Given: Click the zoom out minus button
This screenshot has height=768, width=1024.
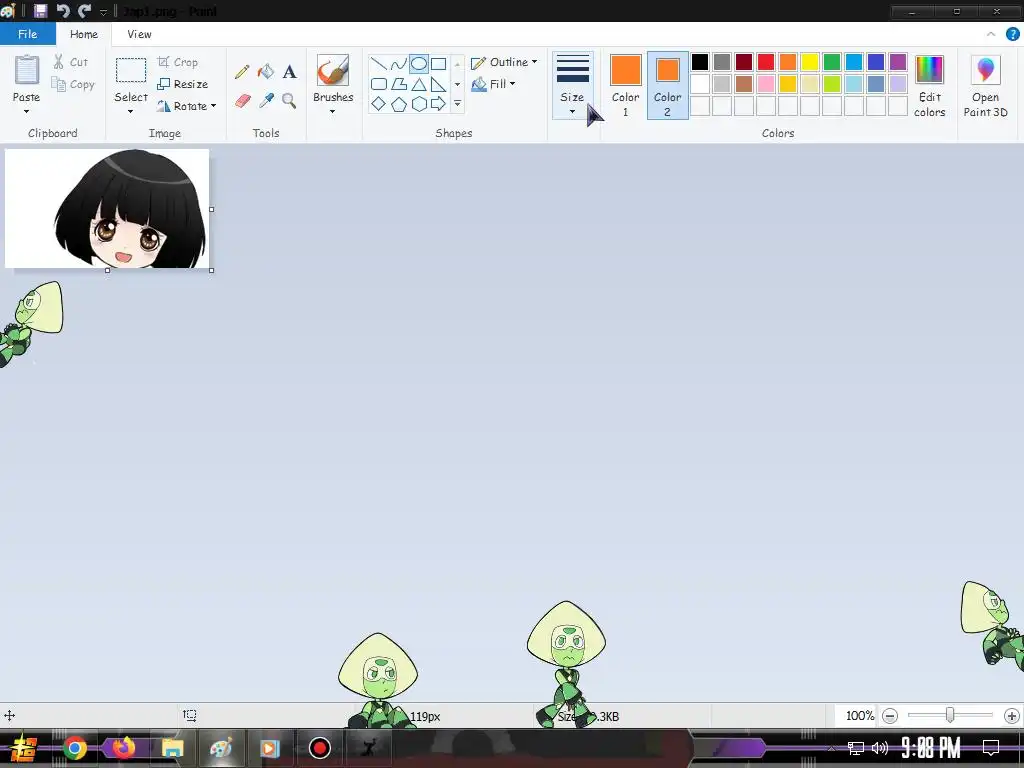Looking at the screenshot, I should (889, 716).
